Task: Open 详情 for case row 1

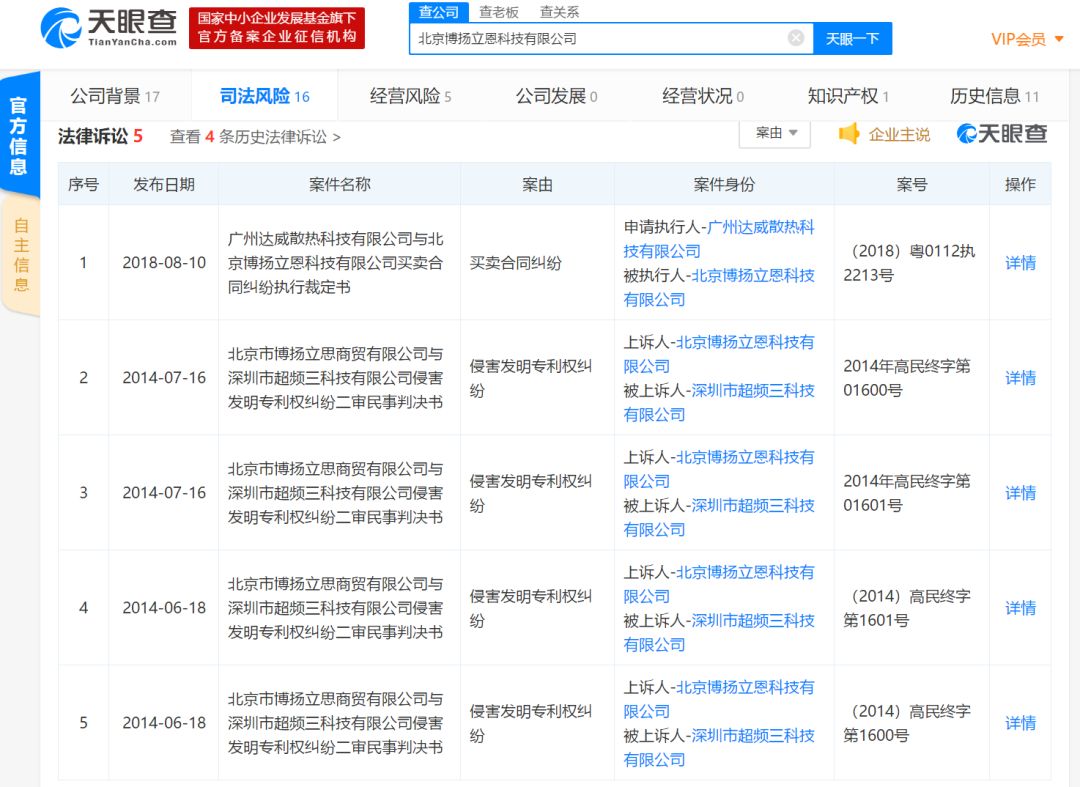Action: tap(1020, 263)
